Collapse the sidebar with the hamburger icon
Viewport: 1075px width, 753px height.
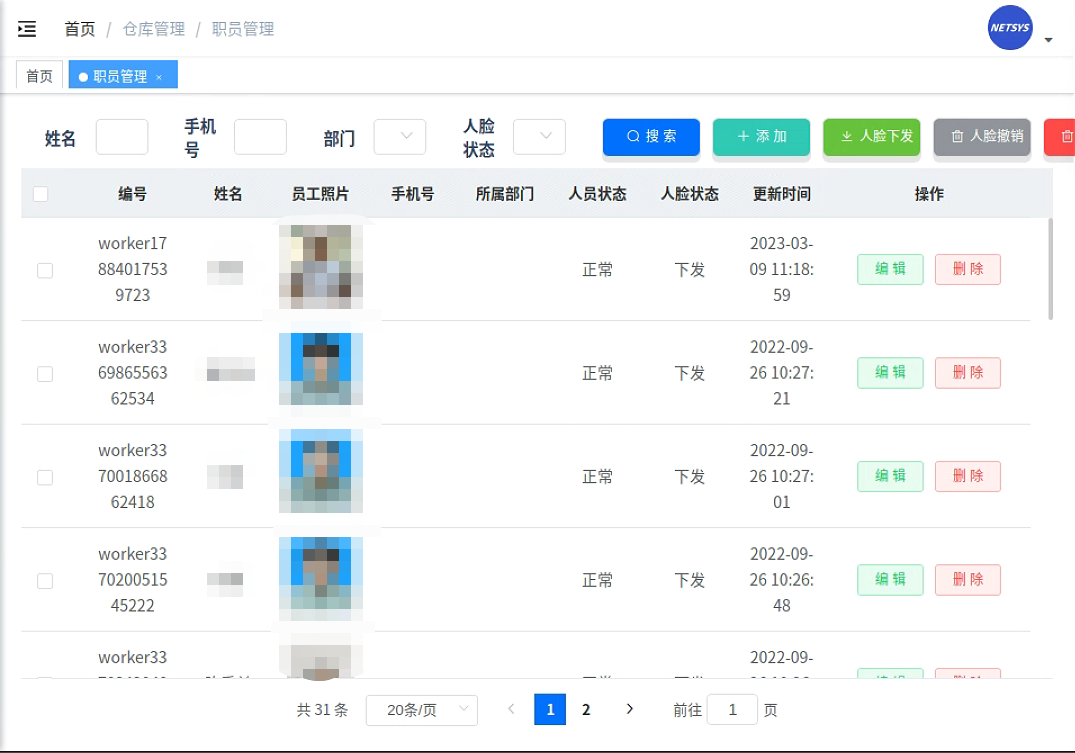point(27,29)
